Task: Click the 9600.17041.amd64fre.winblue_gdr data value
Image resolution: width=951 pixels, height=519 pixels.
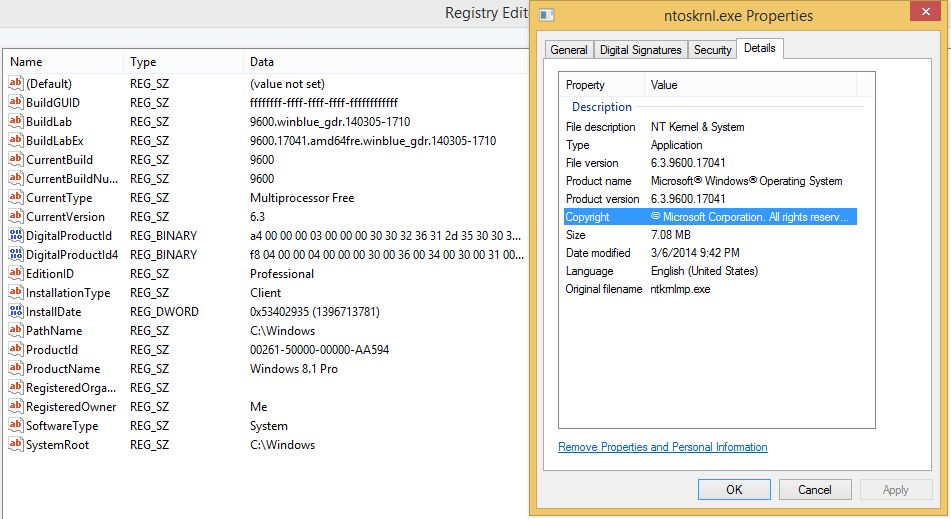Action: (373, 141)
